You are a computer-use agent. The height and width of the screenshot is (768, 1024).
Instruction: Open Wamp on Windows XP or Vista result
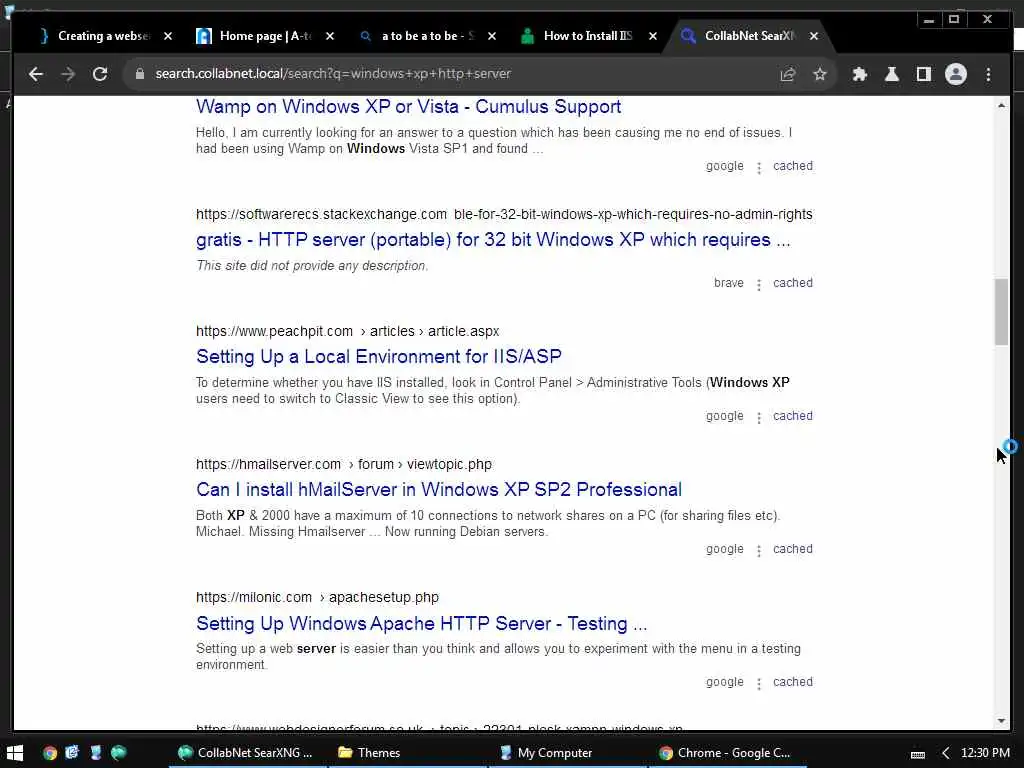tap(408, 106)
